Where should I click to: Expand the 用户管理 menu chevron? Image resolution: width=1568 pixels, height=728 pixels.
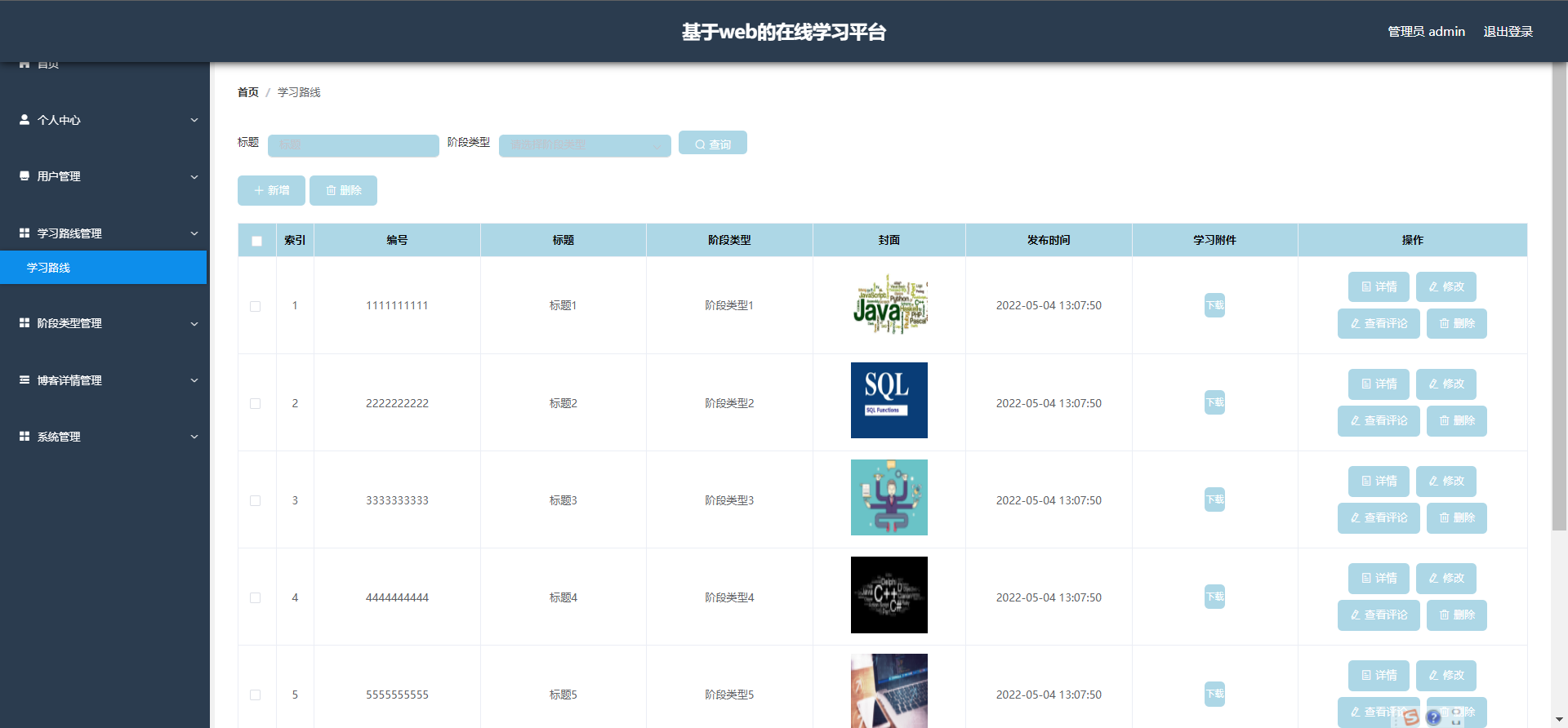point(194,176)
